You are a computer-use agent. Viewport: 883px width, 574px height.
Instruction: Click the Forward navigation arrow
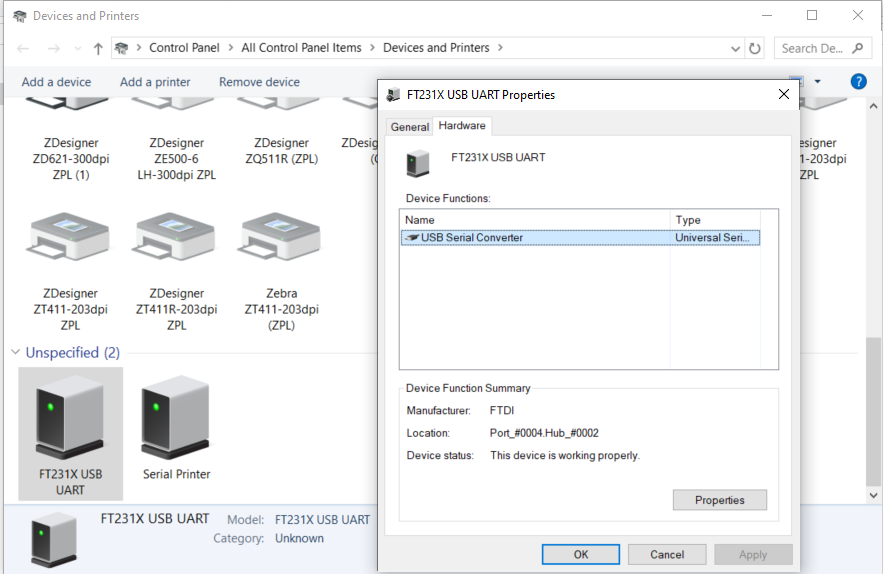tap(53, 48)
